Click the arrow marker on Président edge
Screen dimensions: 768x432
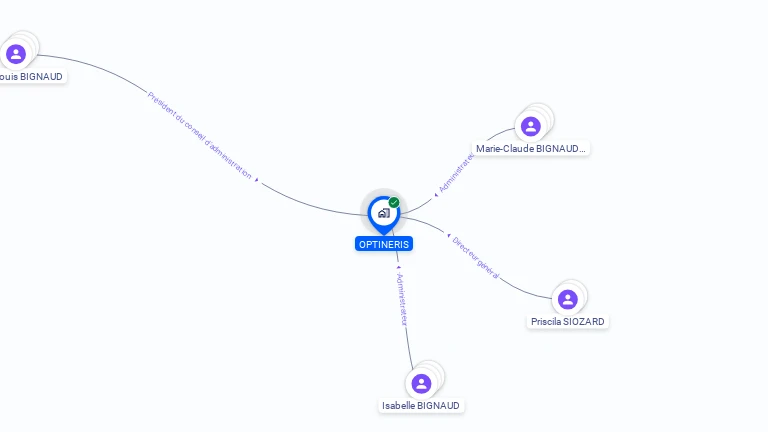tap(257, 180)
